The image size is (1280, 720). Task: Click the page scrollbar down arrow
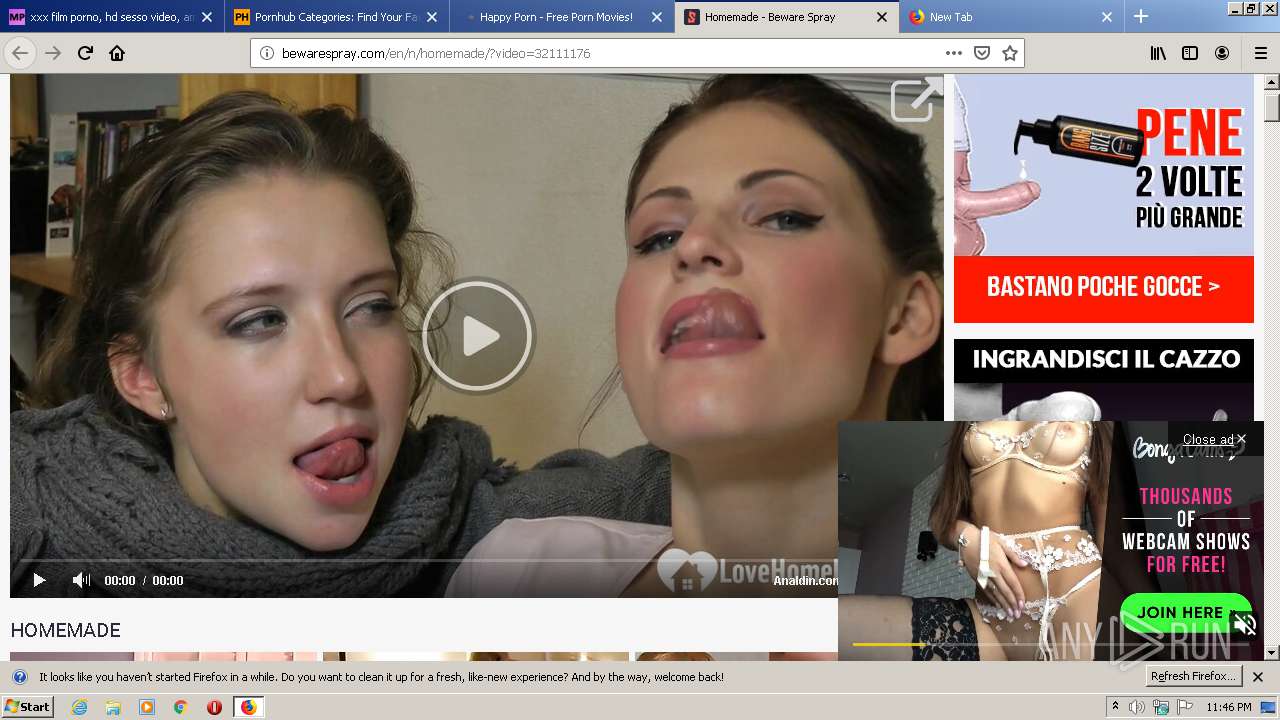point(1271,652)
